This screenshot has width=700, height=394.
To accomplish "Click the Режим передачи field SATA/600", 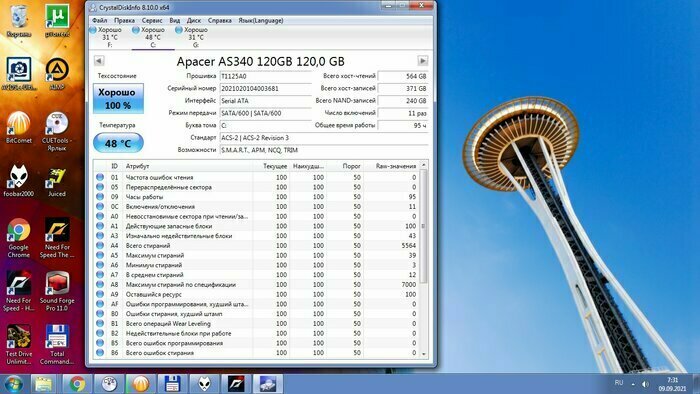I will (x=265, y=113).
